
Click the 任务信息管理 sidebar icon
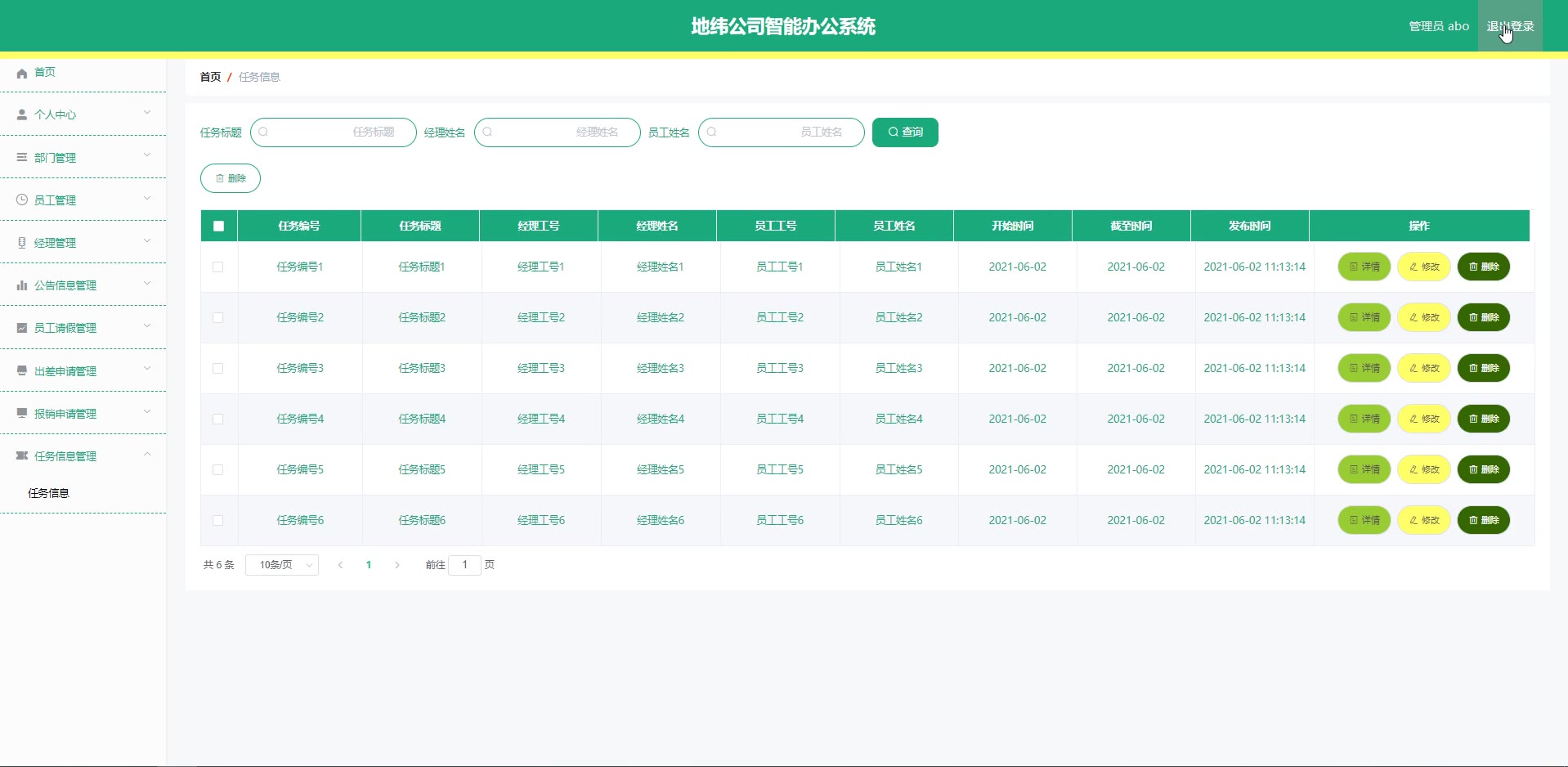(22, 456)
